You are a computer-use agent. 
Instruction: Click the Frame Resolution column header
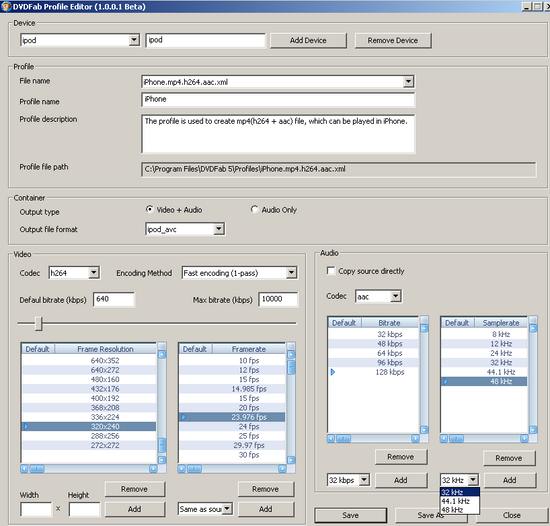pyautogui.click(x=105, y=349)
